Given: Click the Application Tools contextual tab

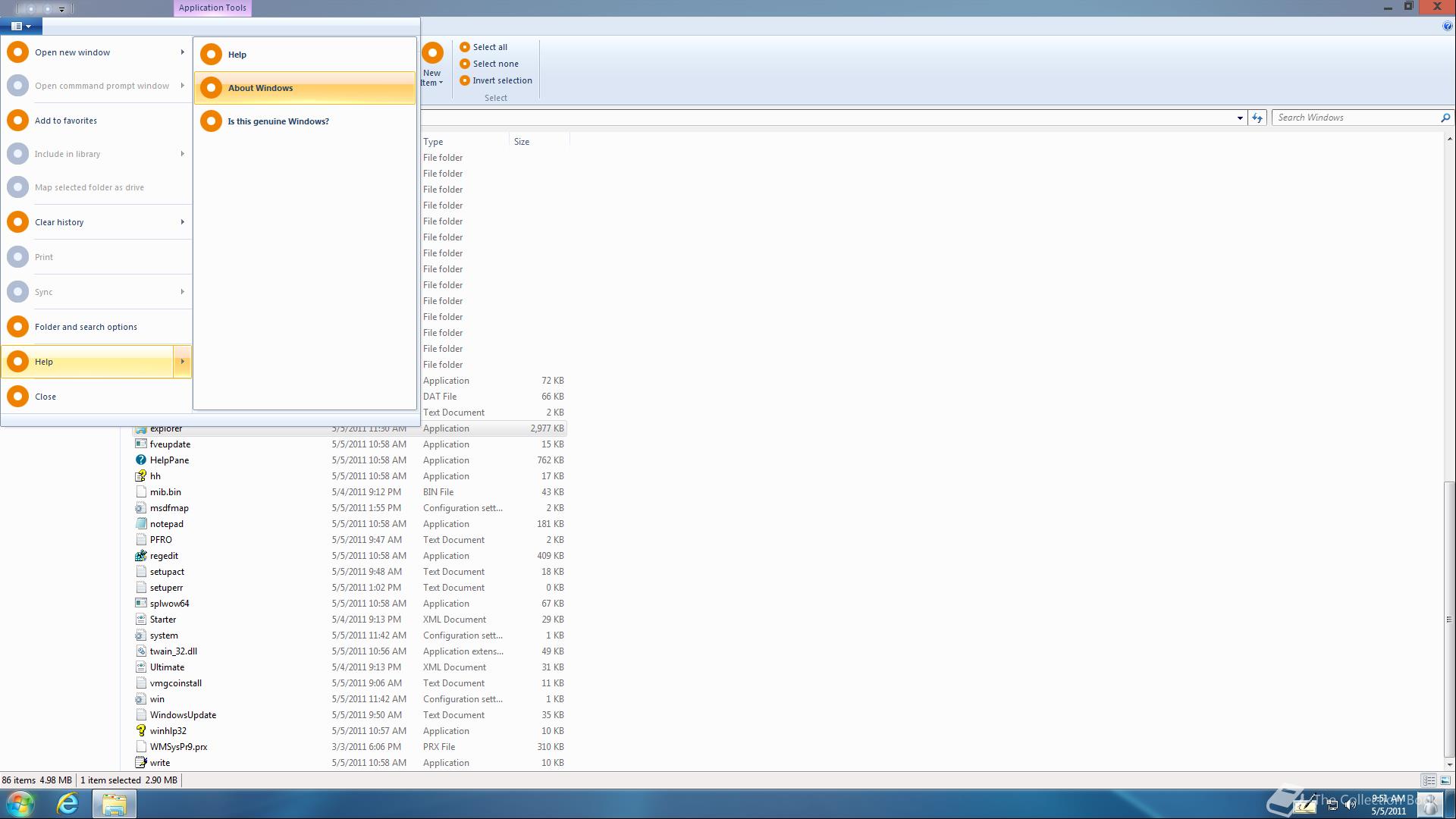Looking at the screenshot, I should click(212, 8).
